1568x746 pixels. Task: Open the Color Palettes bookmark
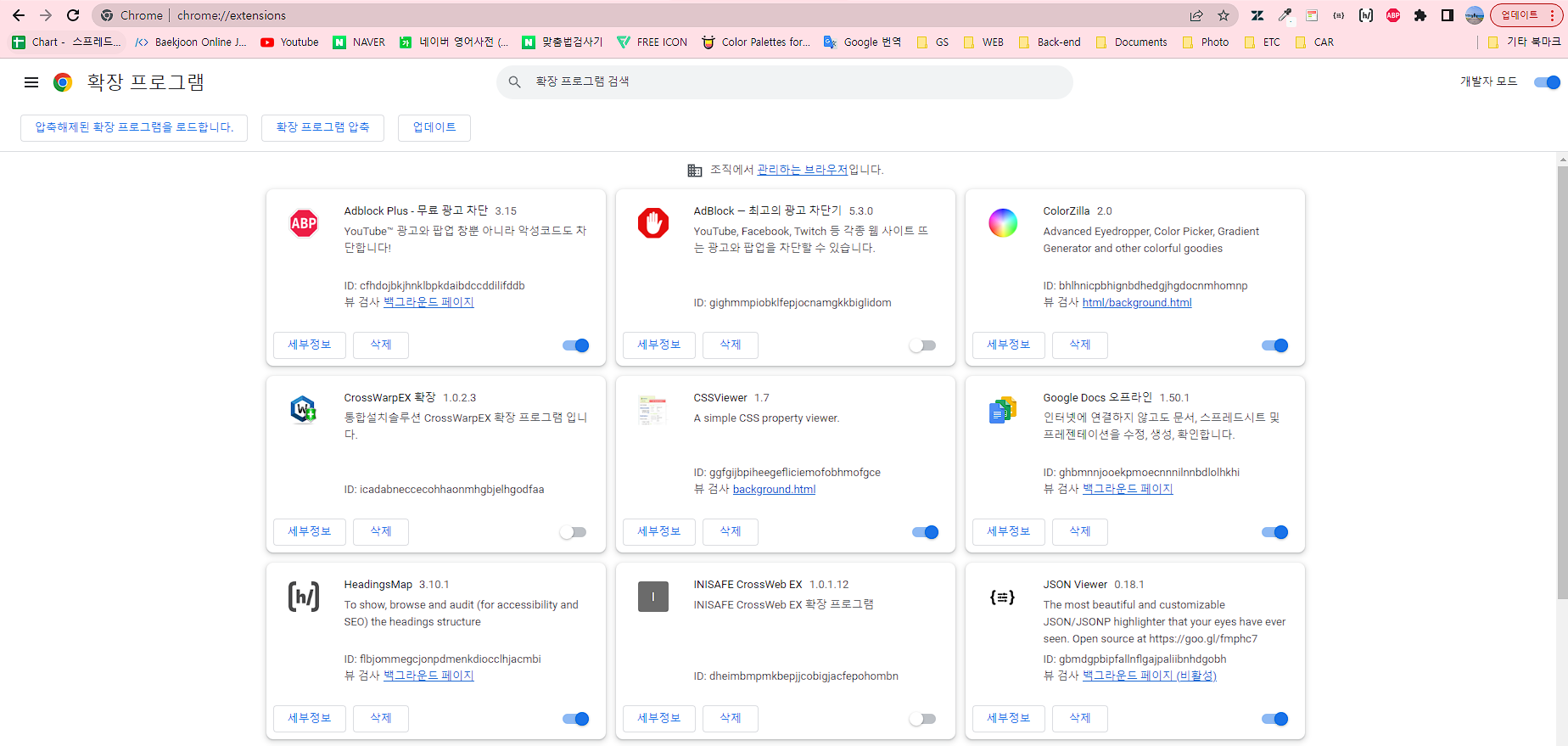coord(755,42)
